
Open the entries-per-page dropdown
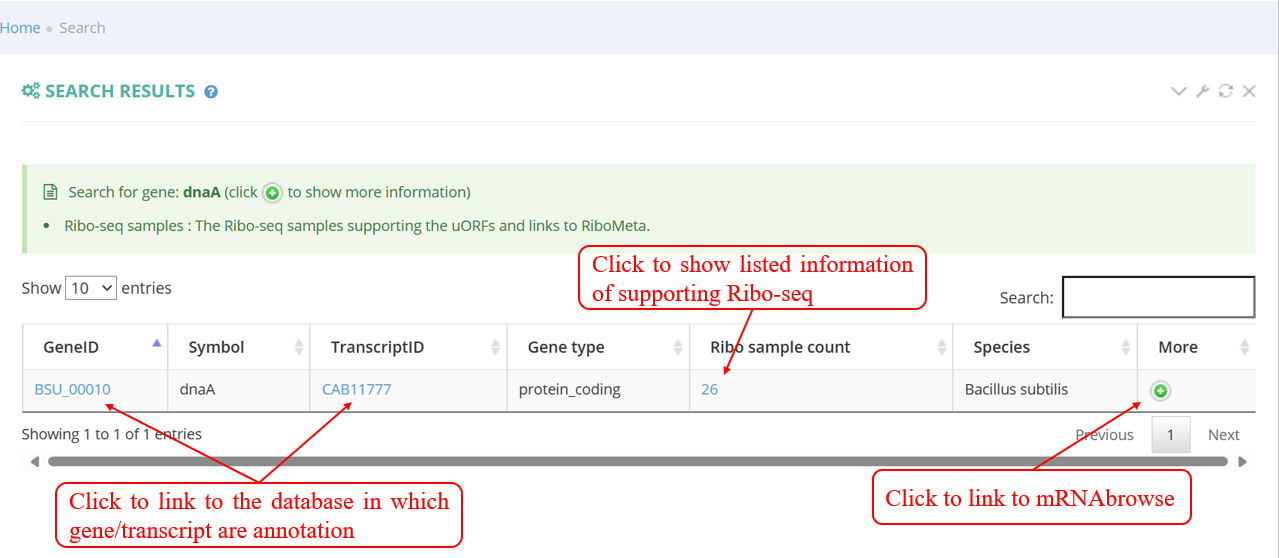pos(91,288)
